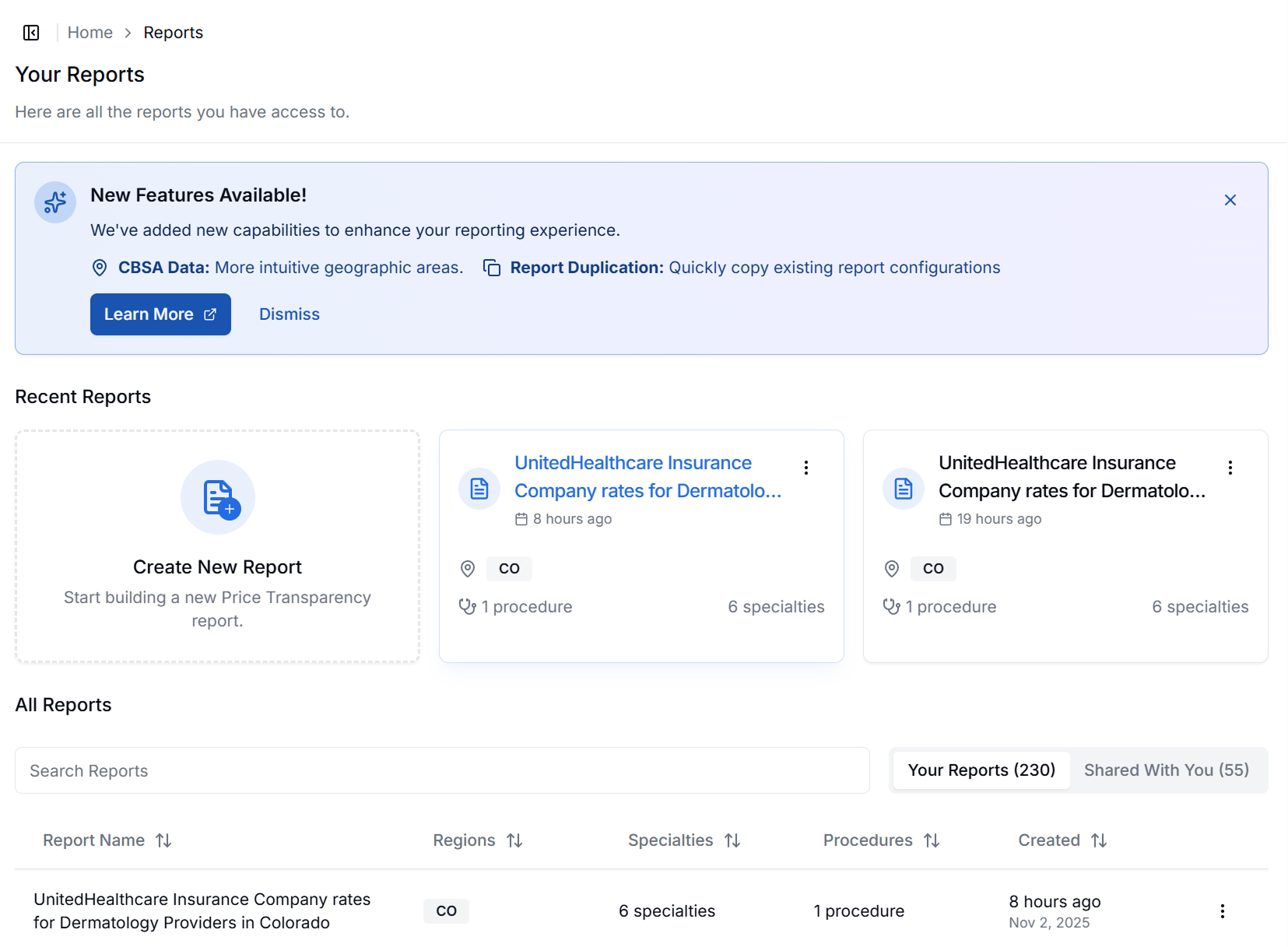The height and width of the screenshot is (947, 1288).
Task: Switch to Your Reports (230) tab
Action: [981, 770]
